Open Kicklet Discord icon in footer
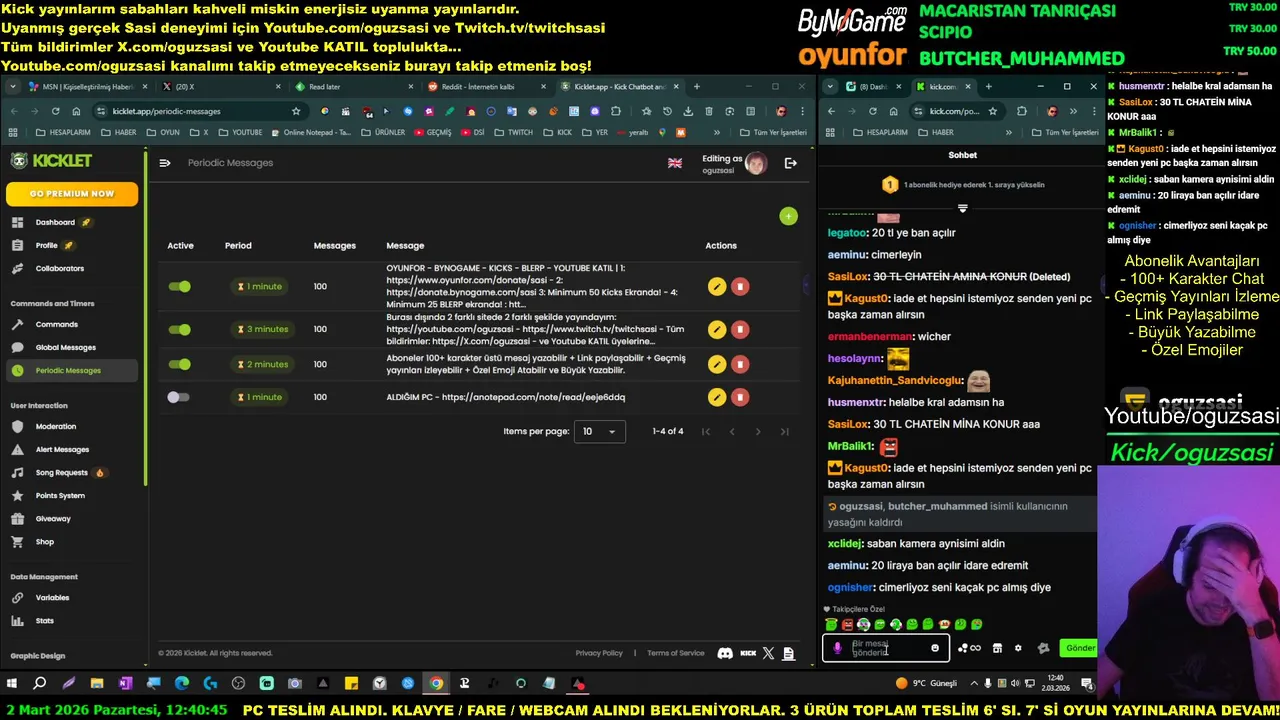The height and width of the screenshot is (720, 1280). tap(725, 653)
